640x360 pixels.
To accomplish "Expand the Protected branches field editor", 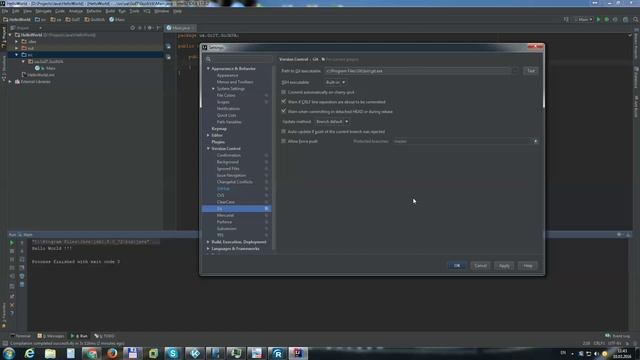I will (536, 141).
